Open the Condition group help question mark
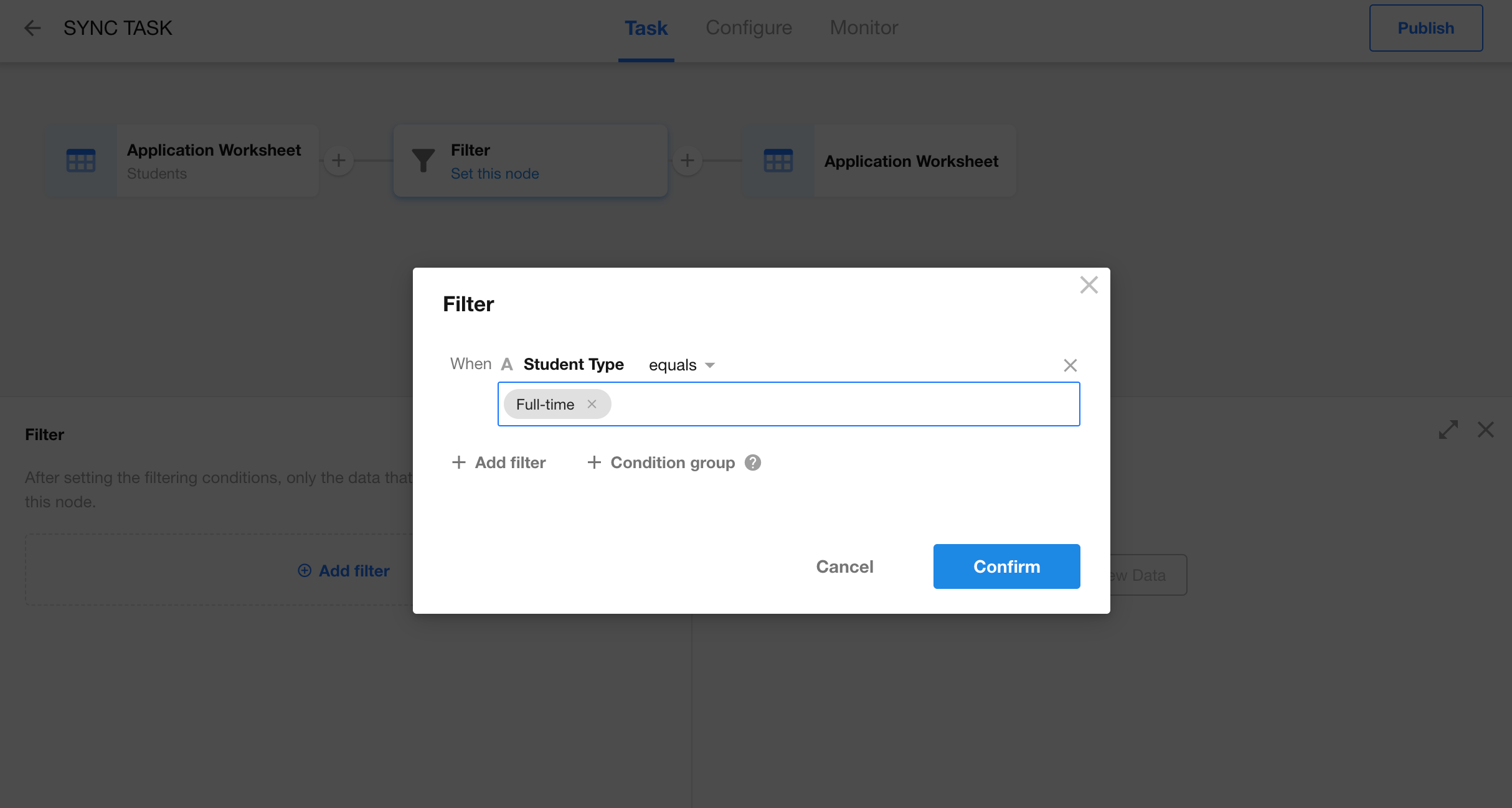Viewport: 1512px width, 808px height. pyautogui.click(x=753, y=463)
